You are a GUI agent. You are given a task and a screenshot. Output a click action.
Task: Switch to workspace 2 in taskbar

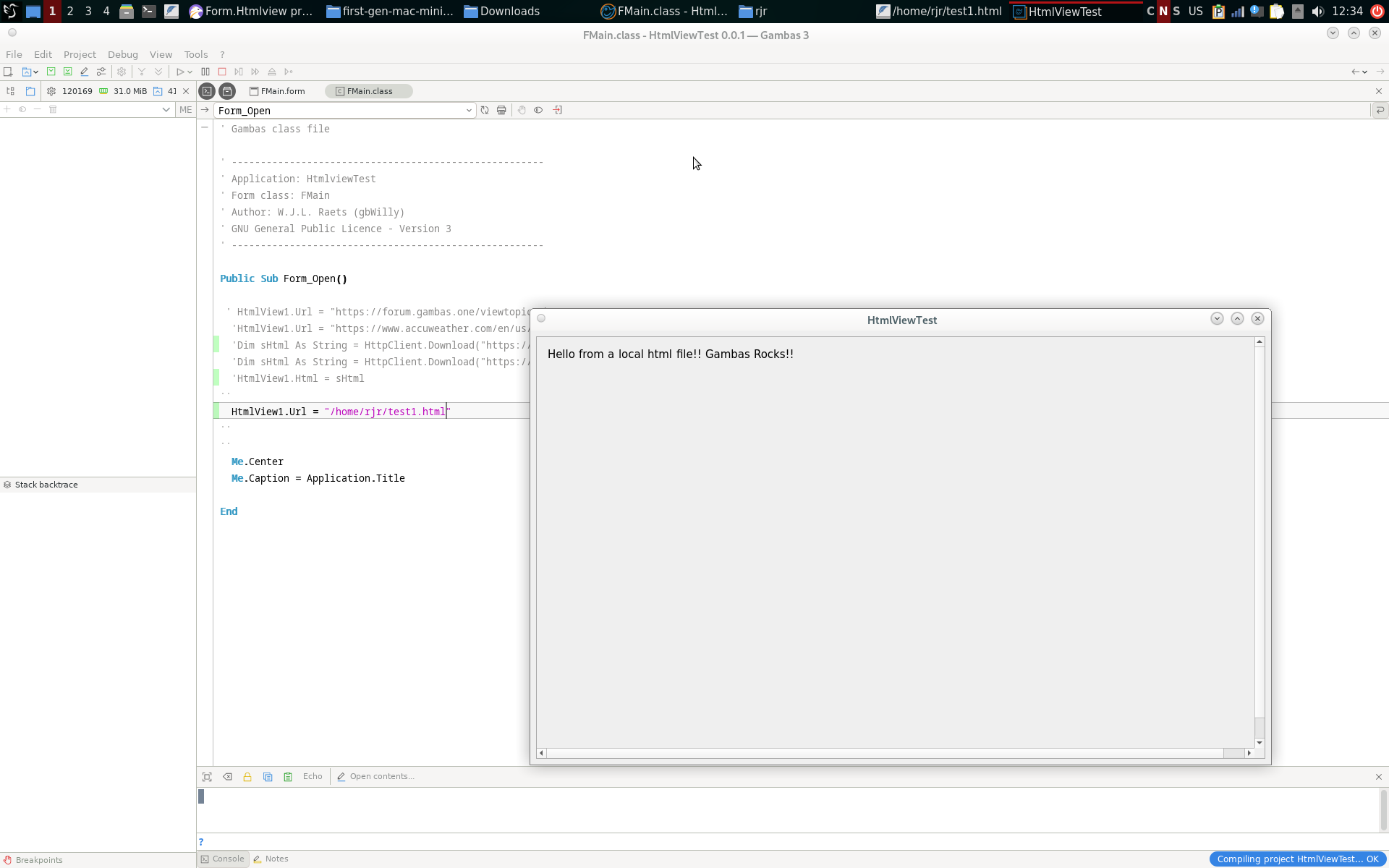coord(70,11)
